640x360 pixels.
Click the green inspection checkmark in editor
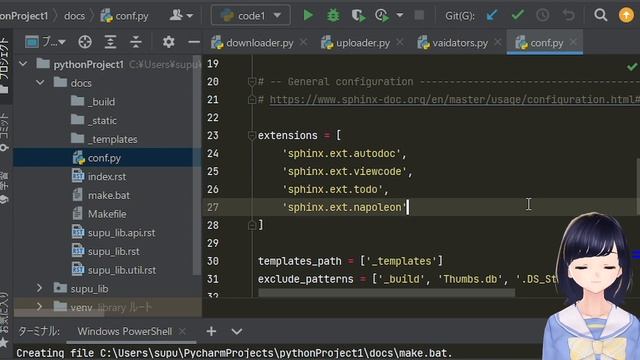click(632, 67)
